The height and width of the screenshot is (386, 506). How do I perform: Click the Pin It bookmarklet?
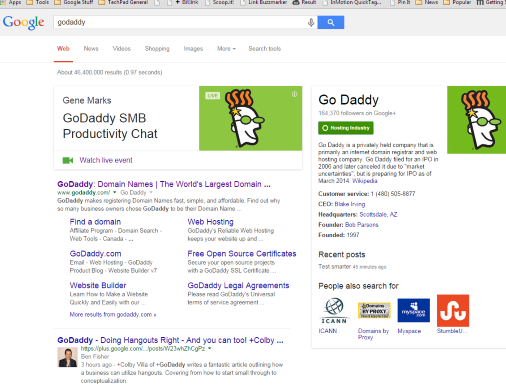tap(400, 2)
